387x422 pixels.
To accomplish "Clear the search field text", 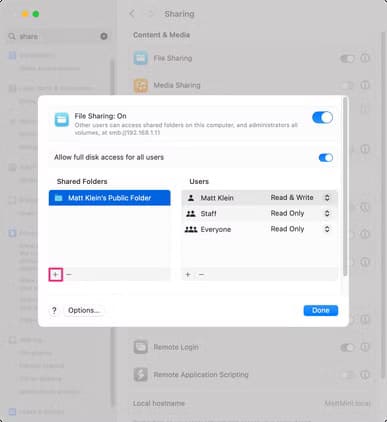I will [x=104, y=36].
